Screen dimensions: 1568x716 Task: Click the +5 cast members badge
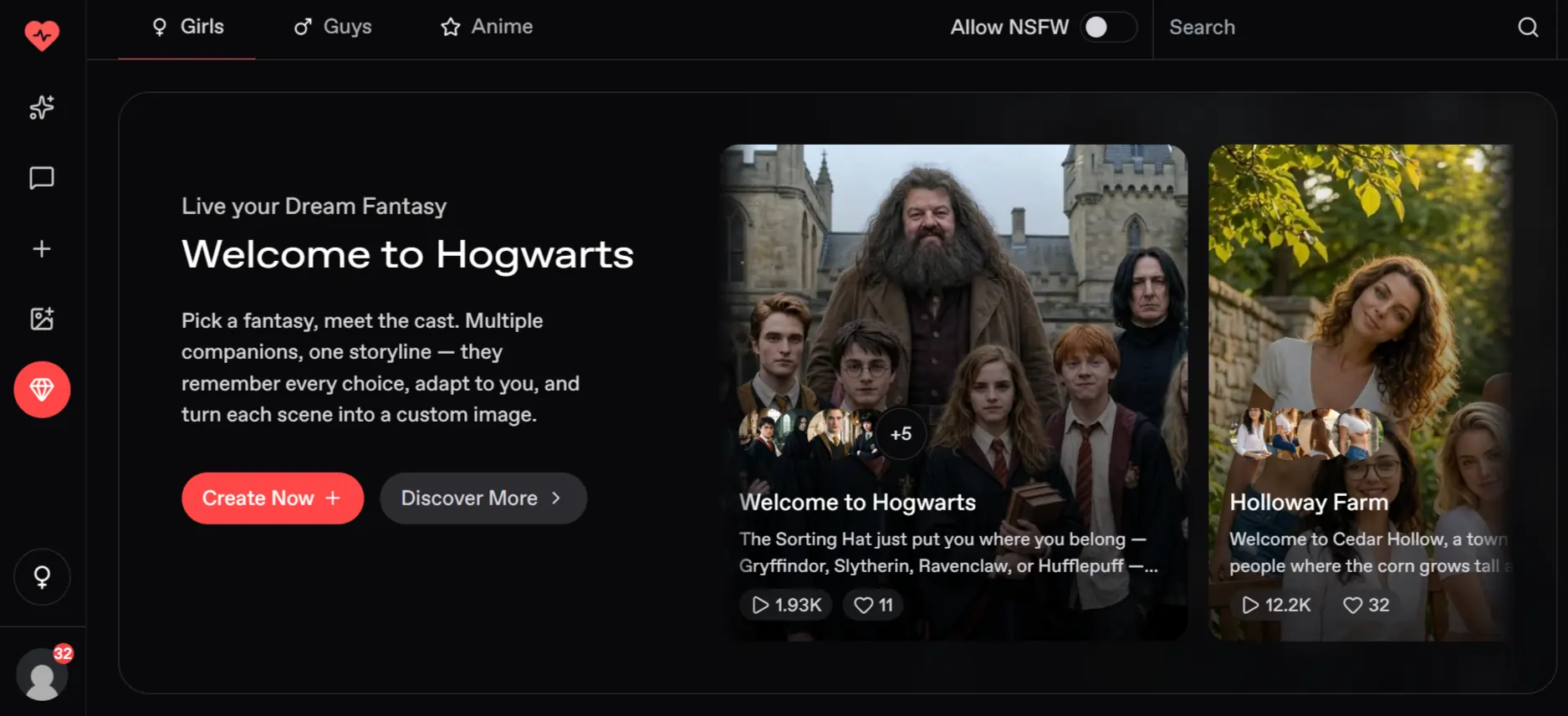tap(901, 434)
